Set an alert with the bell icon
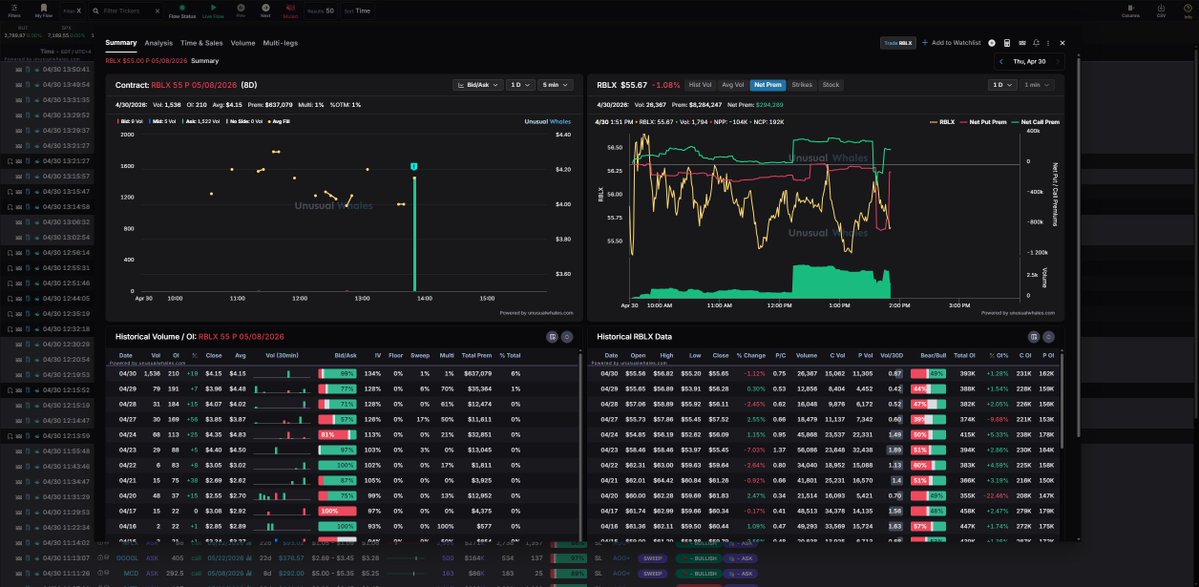The image size is (1199, 587). [1035, 43]
